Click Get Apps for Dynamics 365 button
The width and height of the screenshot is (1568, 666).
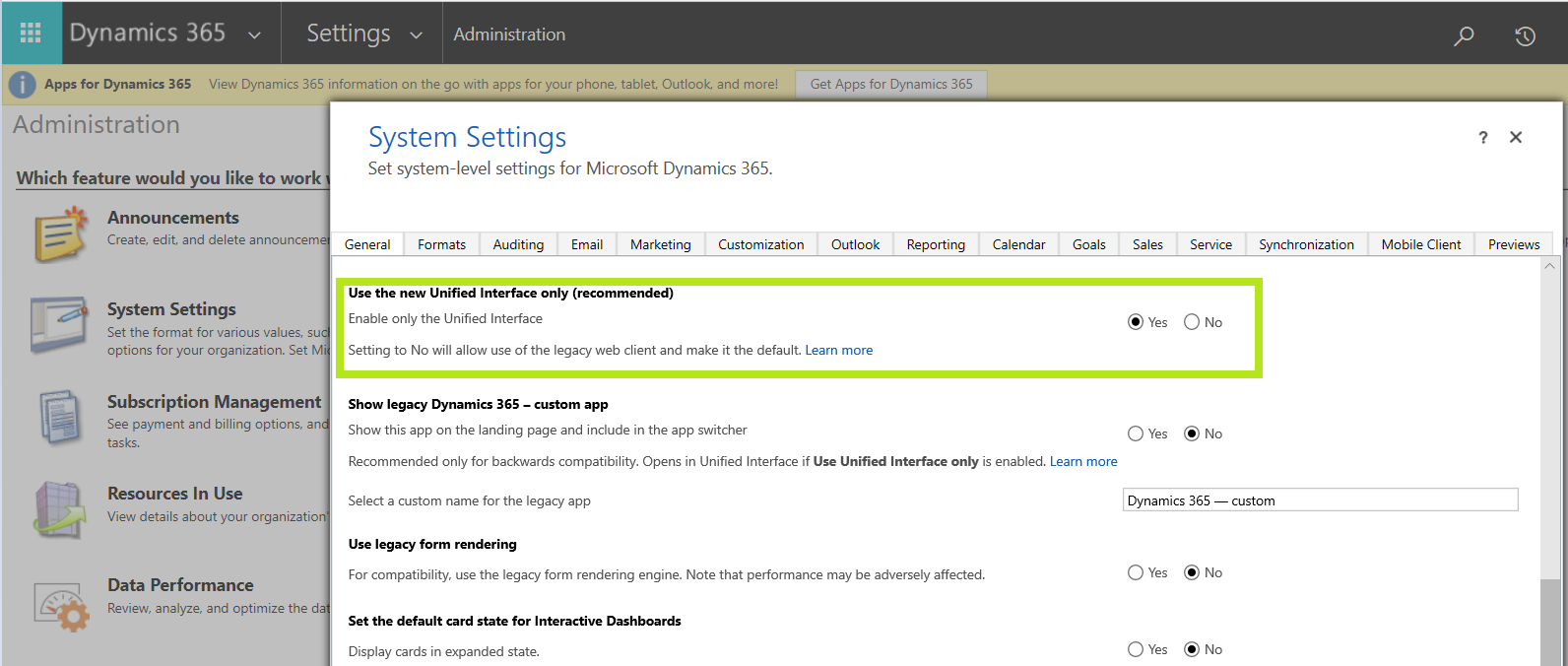pyautogui.click(x=891, y=85)
